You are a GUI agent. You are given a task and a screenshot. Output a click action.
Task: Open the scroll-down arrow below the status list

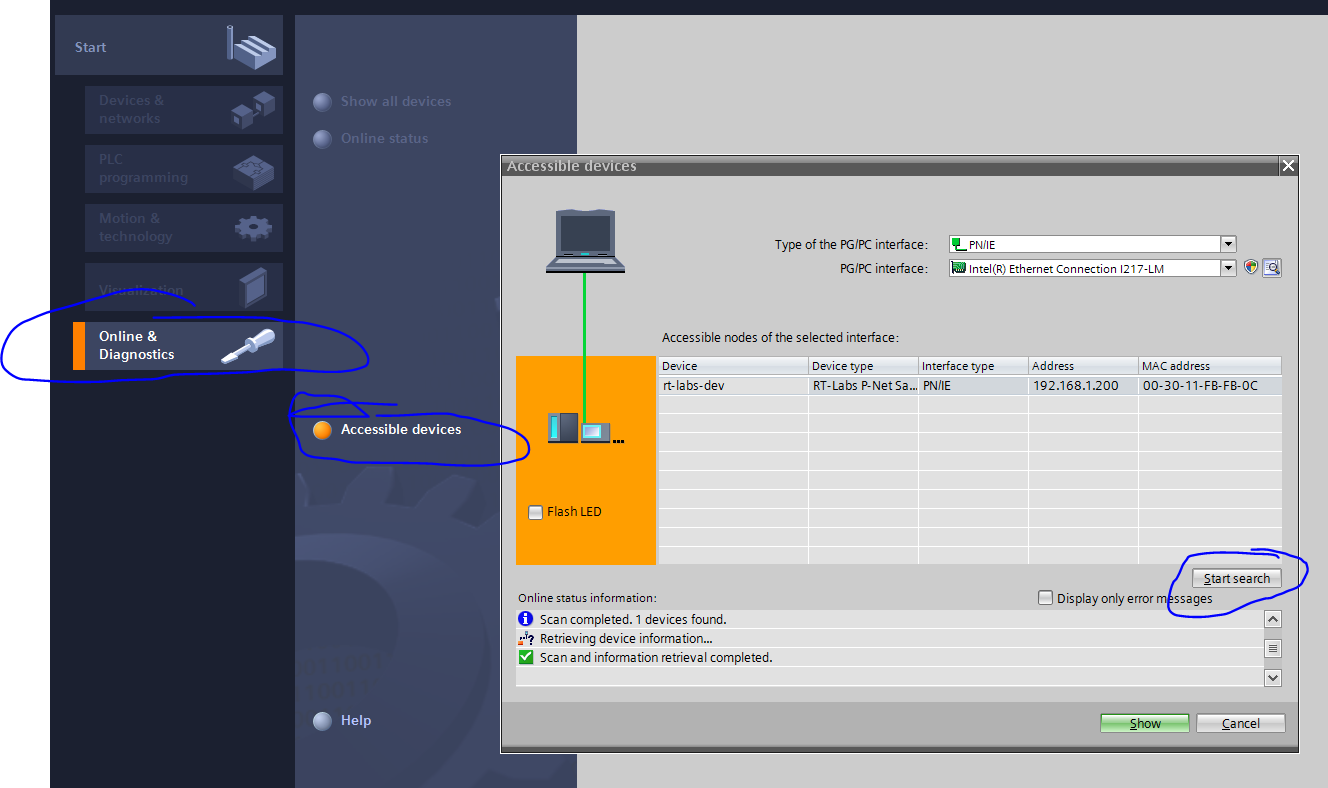pyautogui.click(x=1272, y=677)
